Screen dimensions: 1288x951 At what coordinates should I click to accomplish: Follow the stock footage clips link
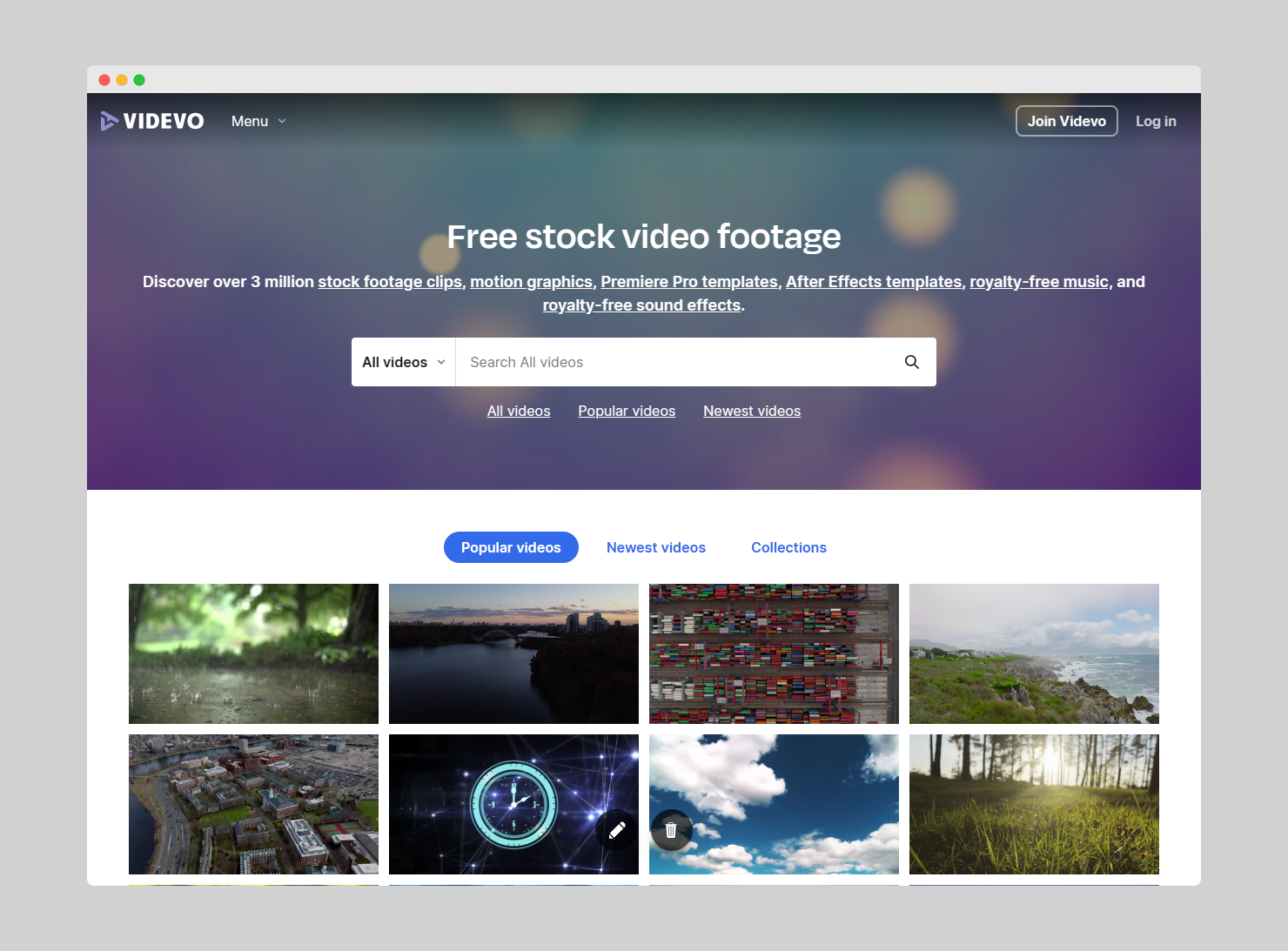point(390,282)
